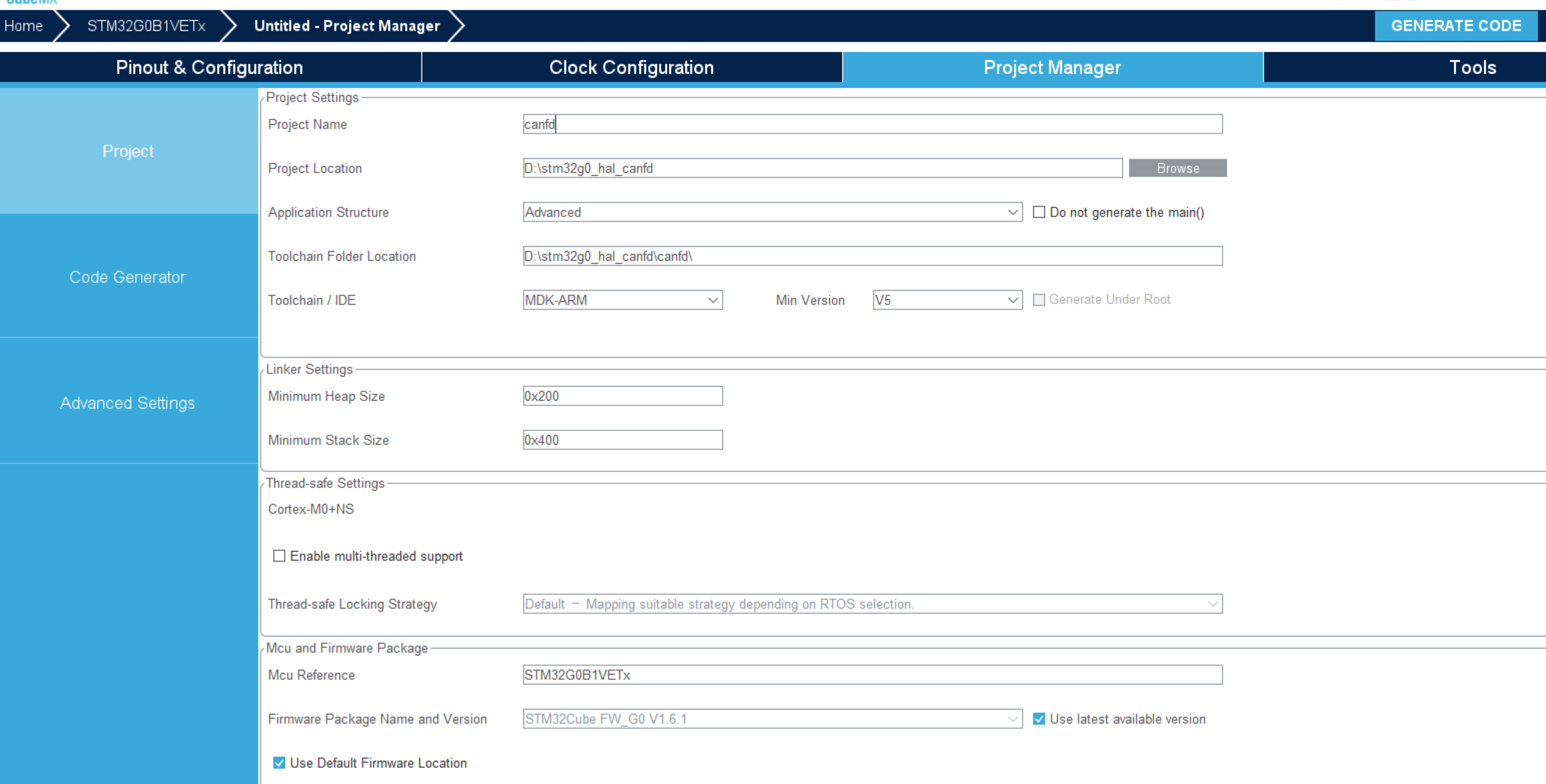Enable multi-threaded support checkbox
Viewport: 1546px width, 784px height.
click(x=279, y=557)
